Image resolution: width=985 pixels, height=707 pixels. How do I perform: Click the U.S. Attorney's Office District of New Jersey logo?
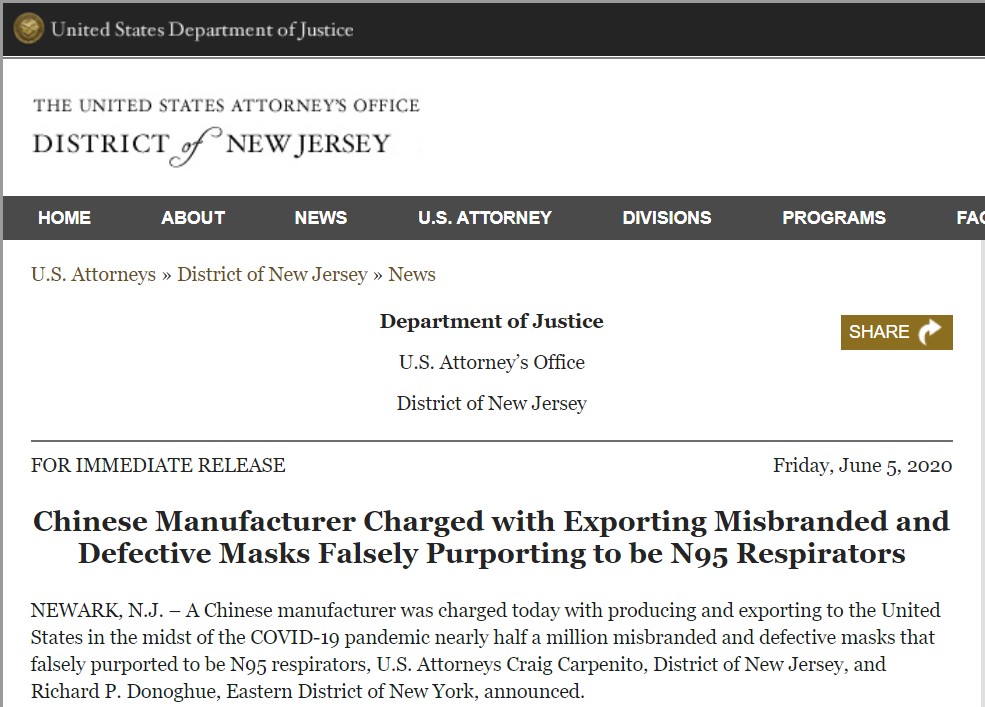[x=226, y=128]
